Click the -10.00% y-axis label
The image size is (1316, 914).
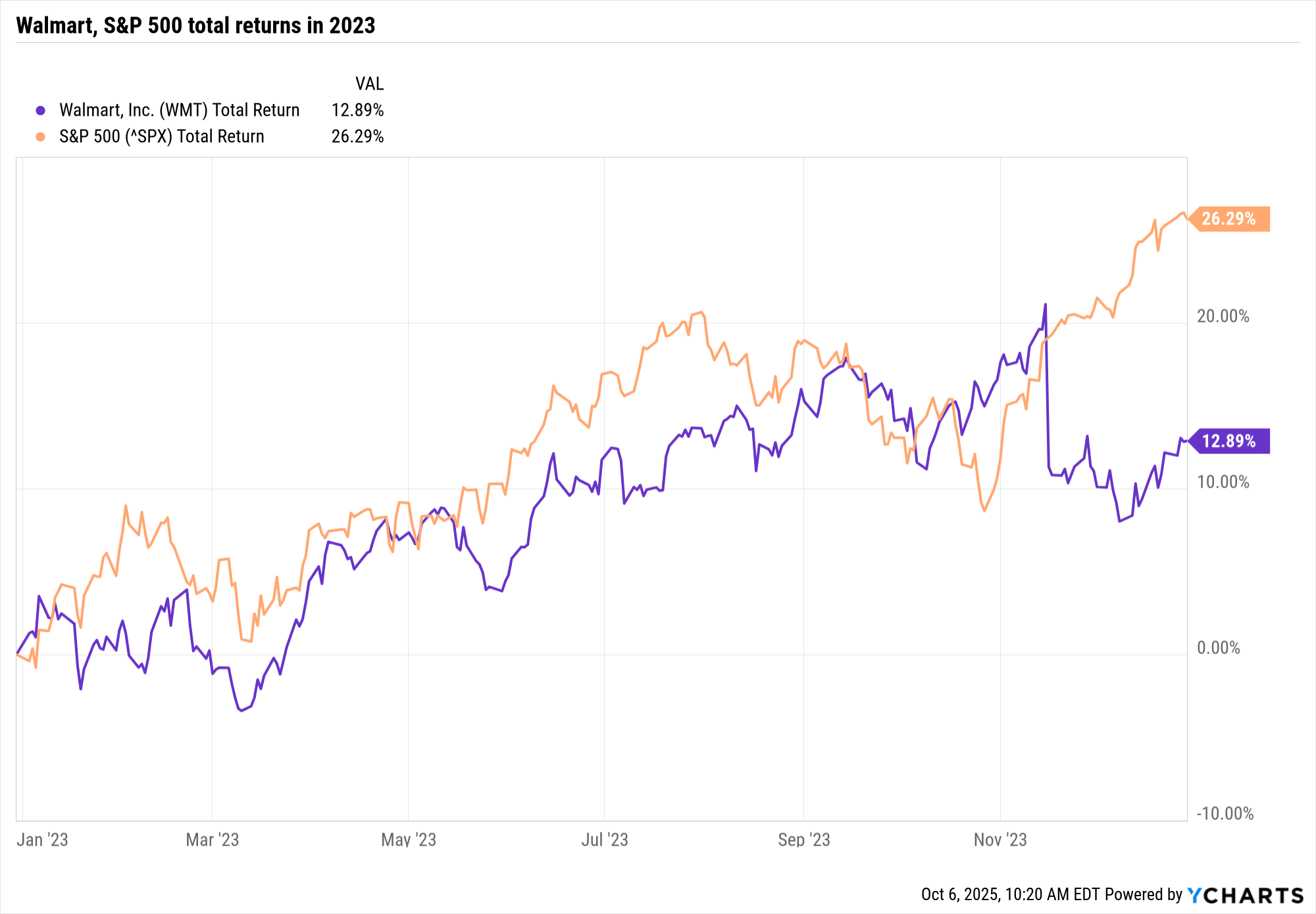click(x=1225, y=814)
